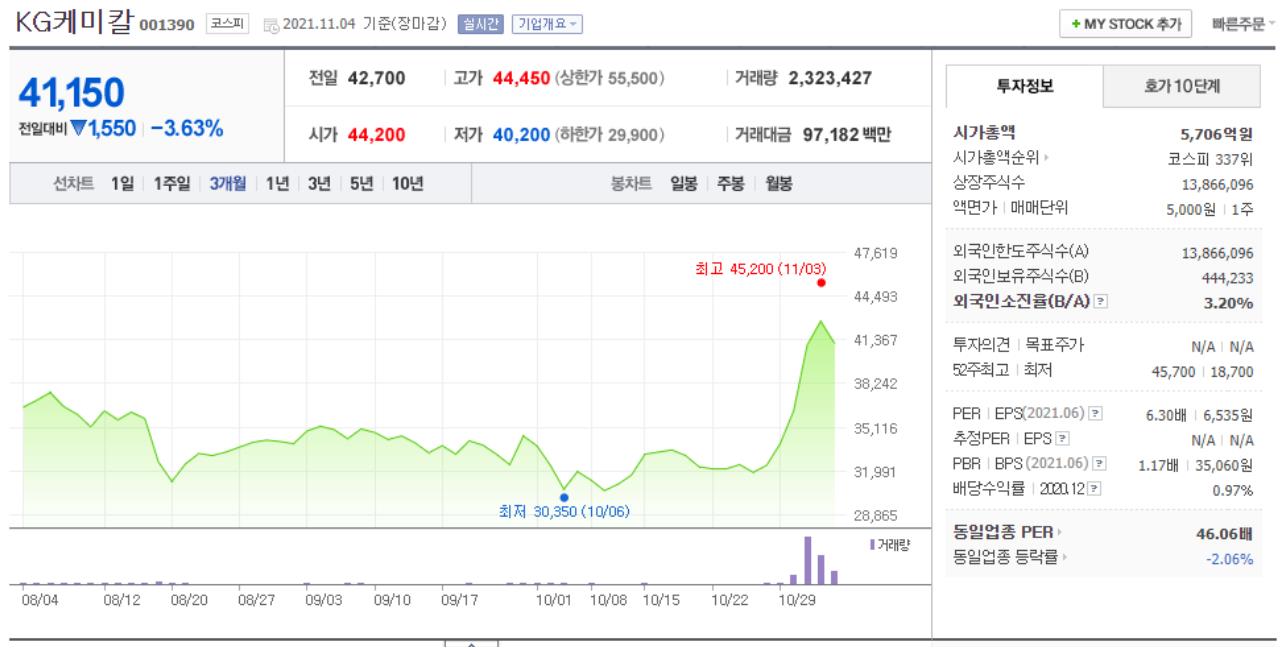Screen dimensions: 1284x648
Task: Click the 배당수익률 0.97% value
Action: coord(1233,490)
